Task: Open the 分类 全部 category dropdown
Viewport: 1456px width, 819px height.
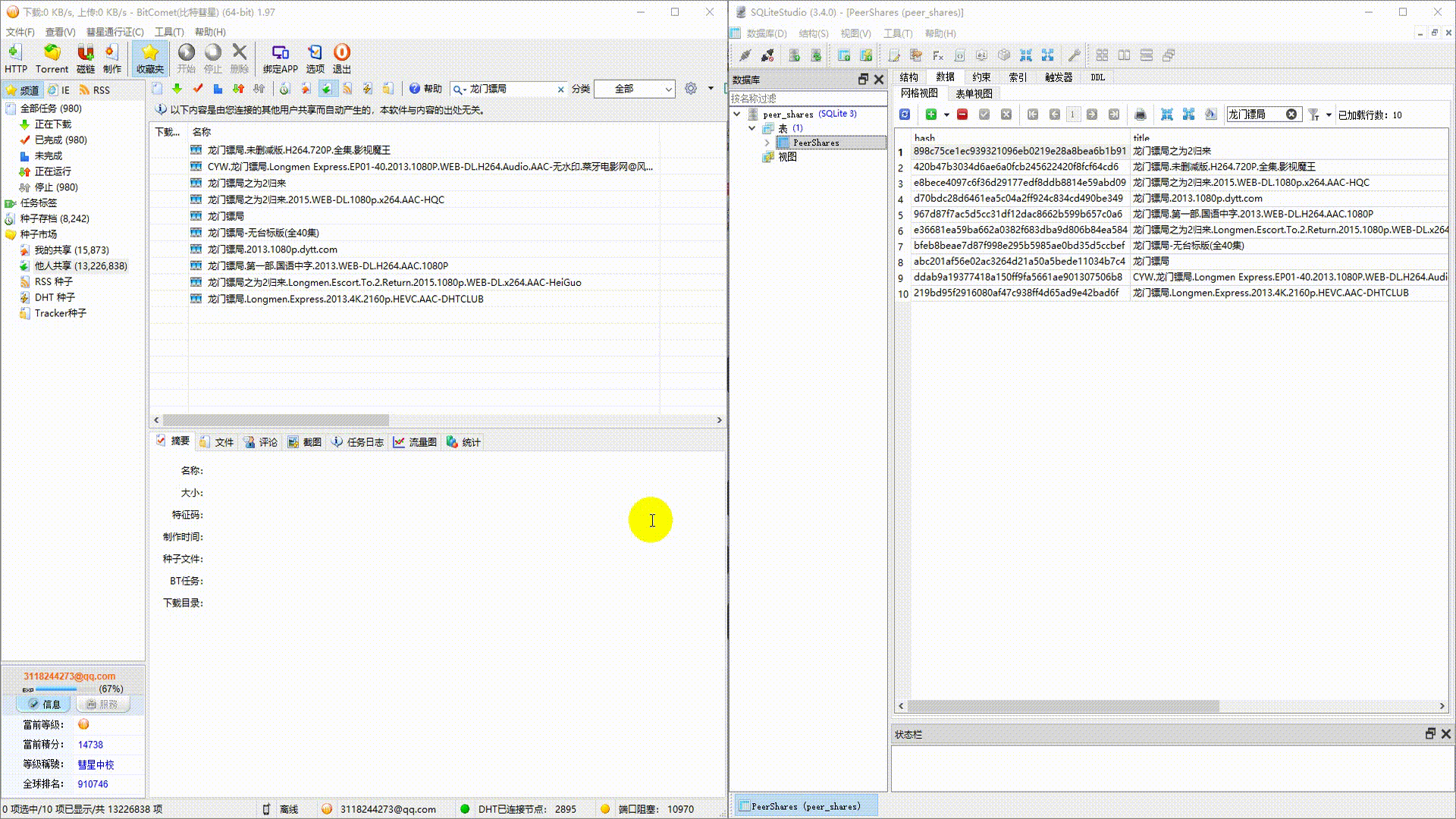Action: point(634,89)
